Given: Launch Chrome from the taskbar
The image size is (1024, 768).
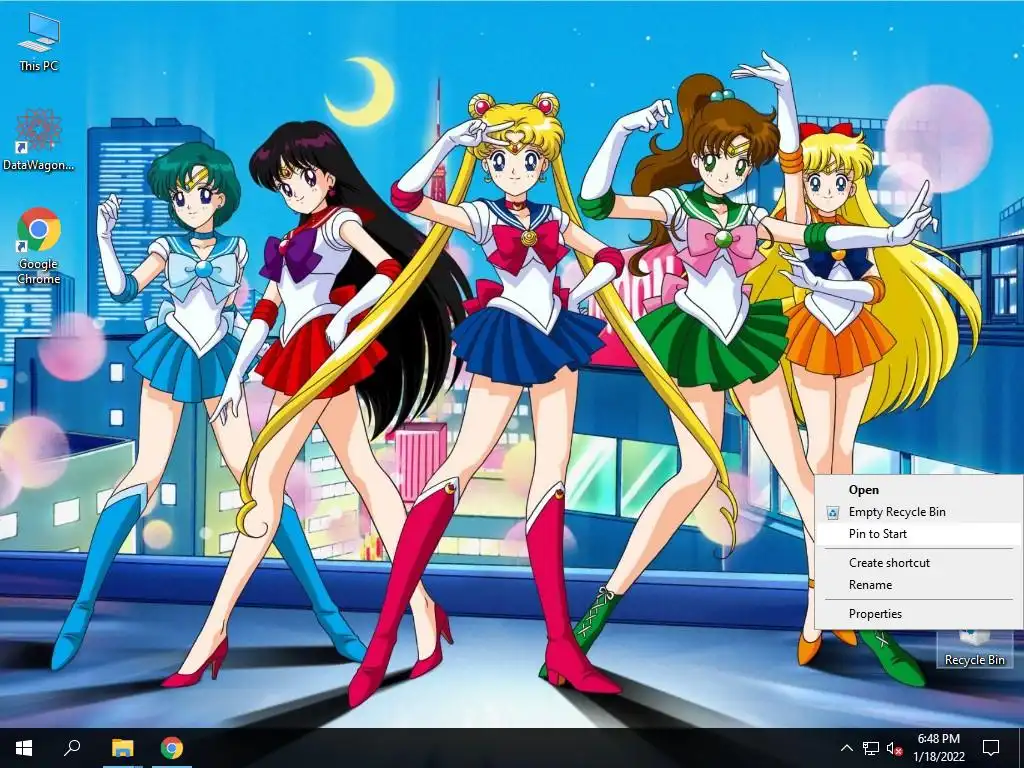Looking at the screenshot, I should pyautogui.click(x=172, y=748).
